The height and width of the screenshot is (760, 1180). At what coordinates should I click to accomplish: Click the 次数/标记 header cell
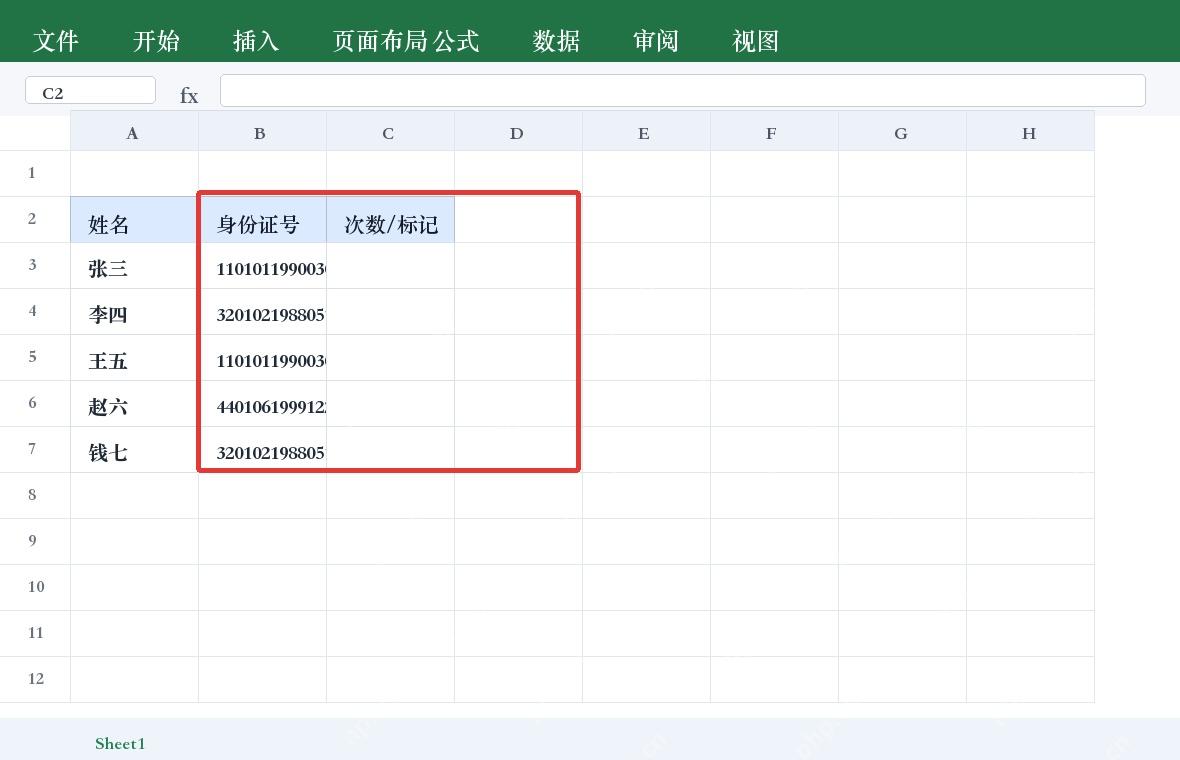click(390, 220)
